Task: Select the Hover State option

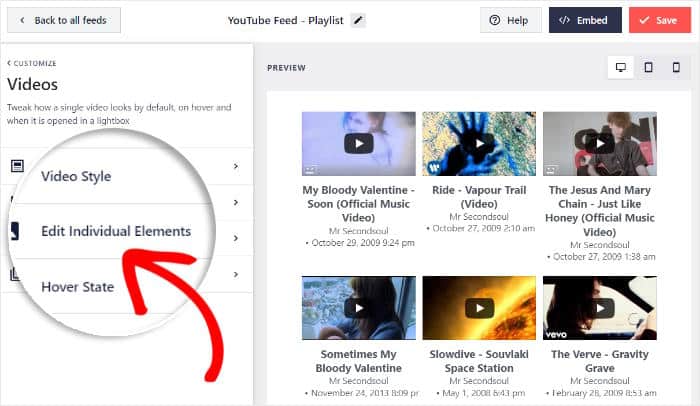Action: click(77, 287)
